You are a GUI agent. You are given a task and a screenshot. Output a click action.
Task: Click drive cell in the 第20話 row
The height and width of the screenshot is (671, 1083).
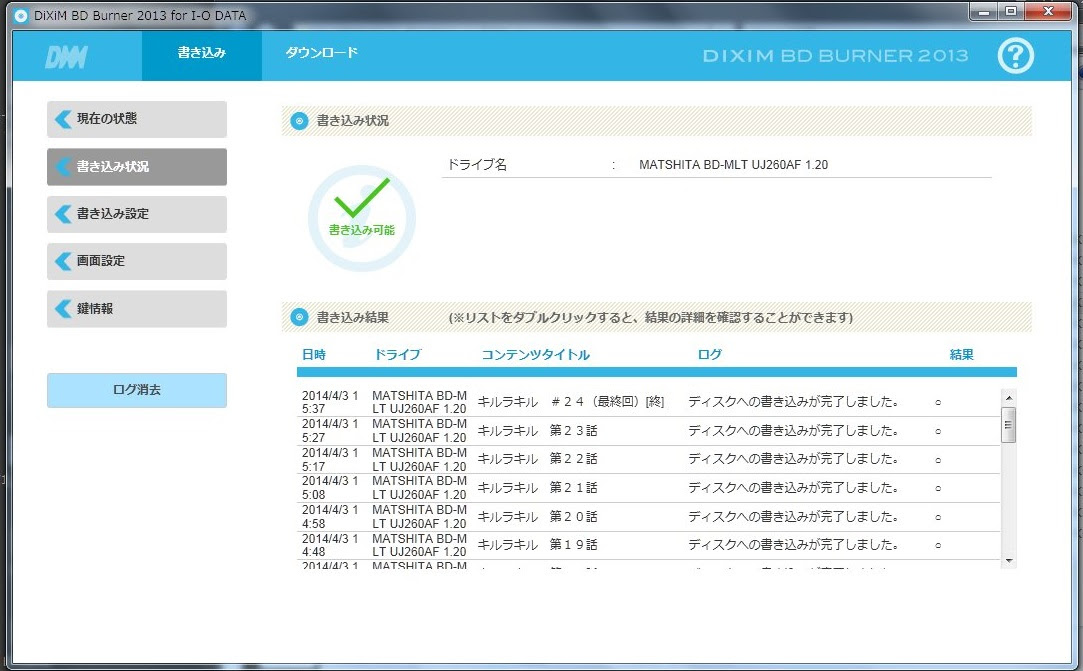(x=419, y=517)
